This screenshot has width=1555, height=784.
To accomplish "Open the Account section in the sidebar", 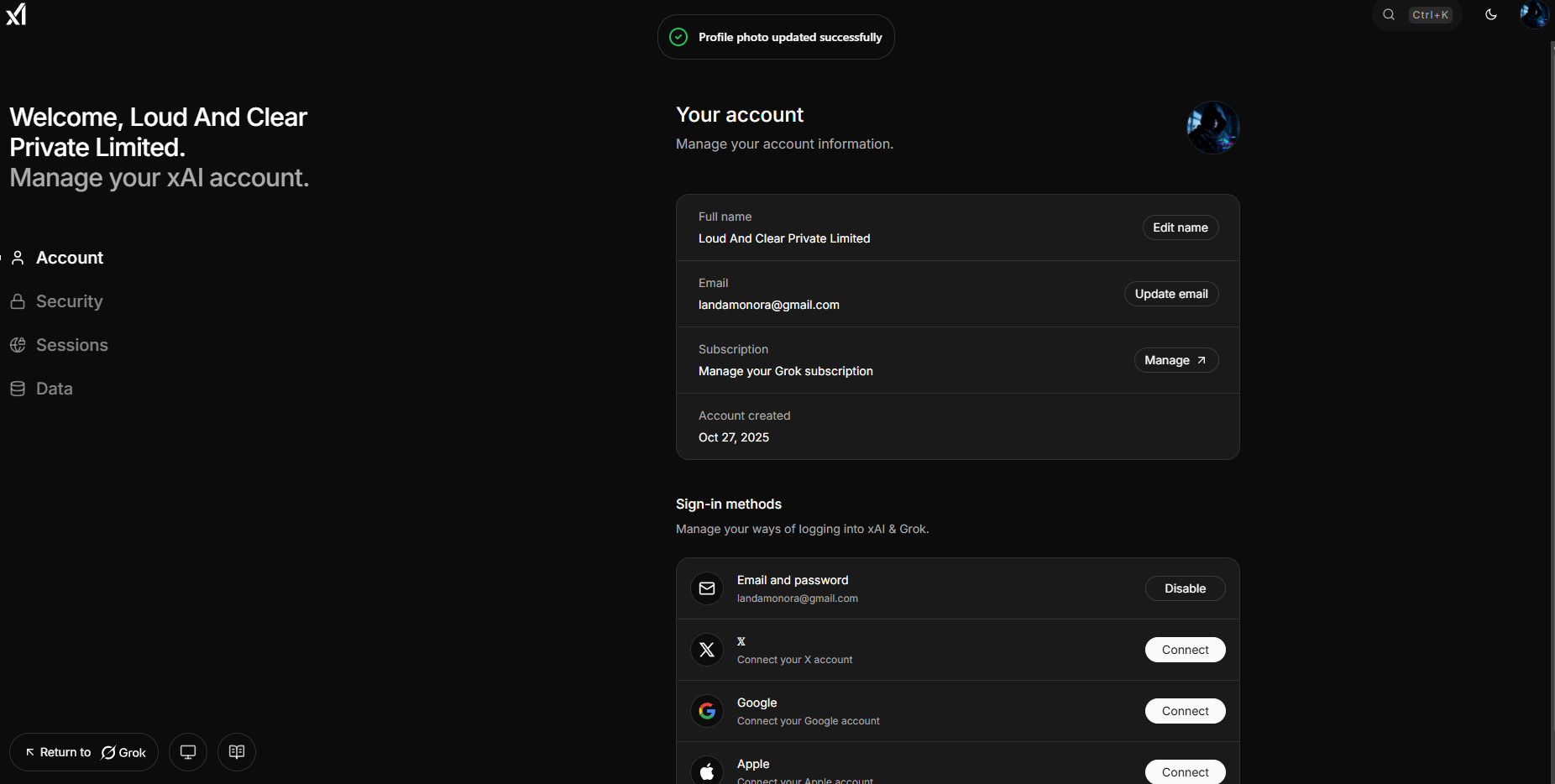I will click(x=57, y=258).
